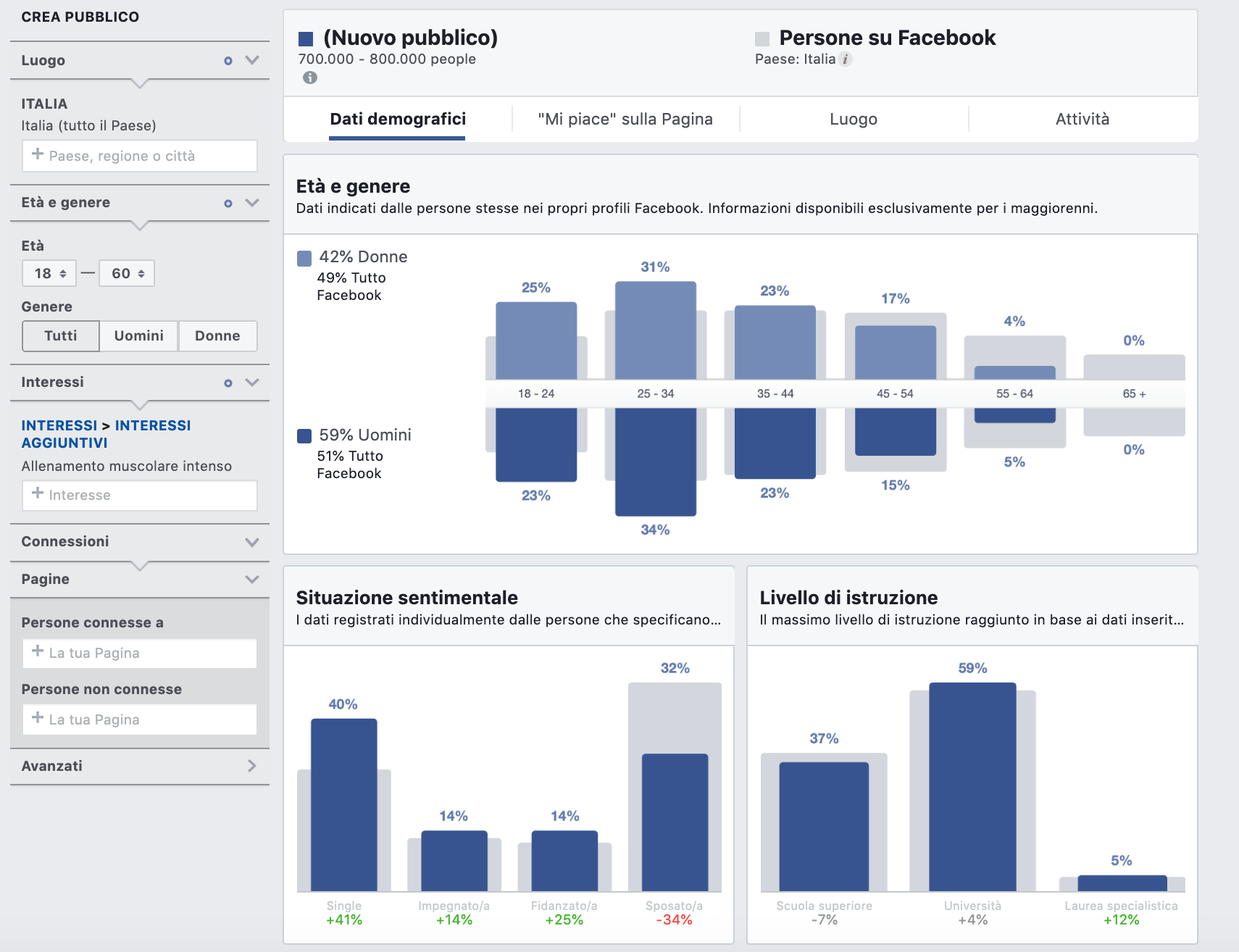Click the Situazione sentimentale heading
Image resolution: width=1239 pixels, height=952 pixels.
[x=407, y=598]
